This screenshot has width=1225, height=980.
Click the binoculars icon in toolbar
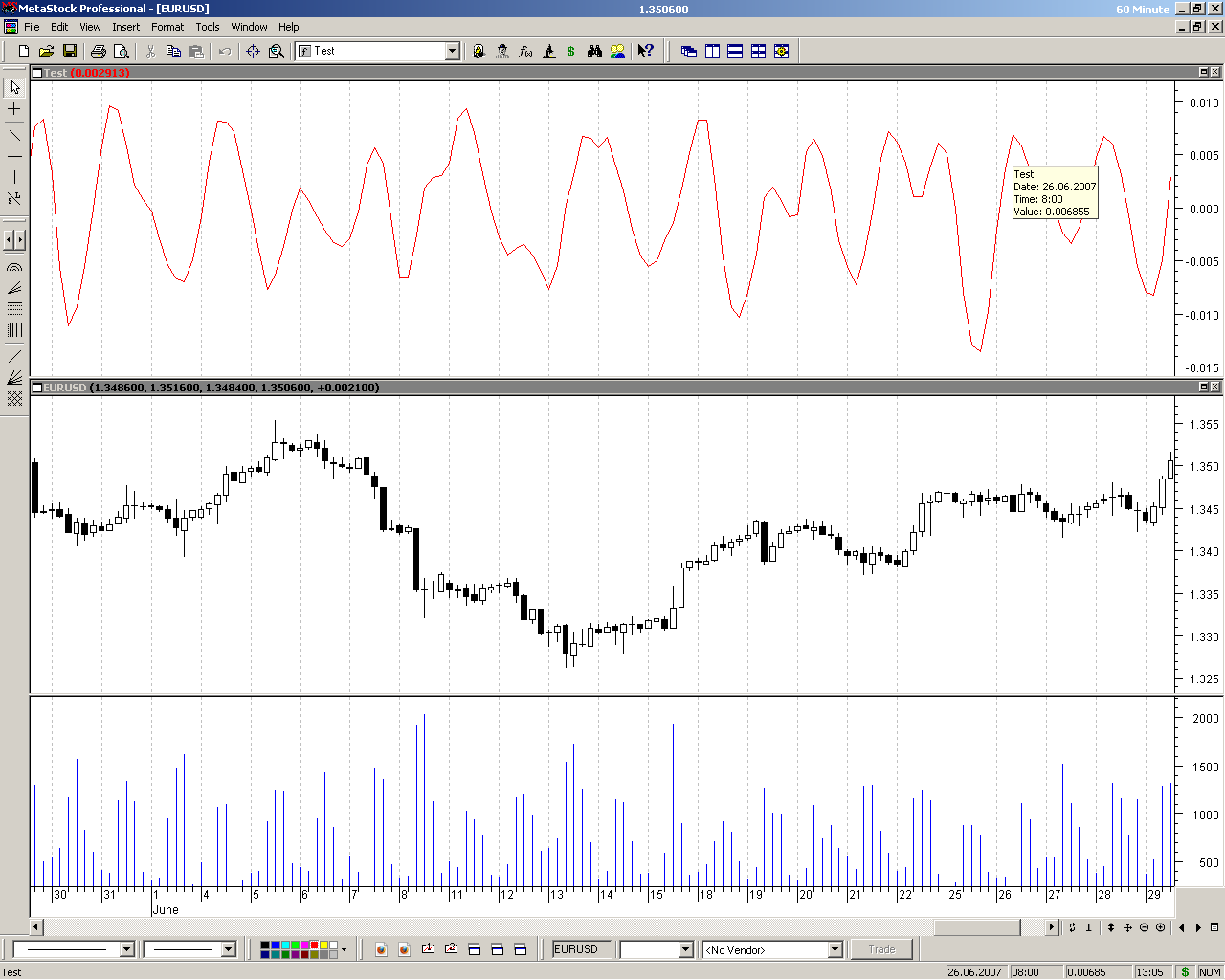[x=594, y=52]
